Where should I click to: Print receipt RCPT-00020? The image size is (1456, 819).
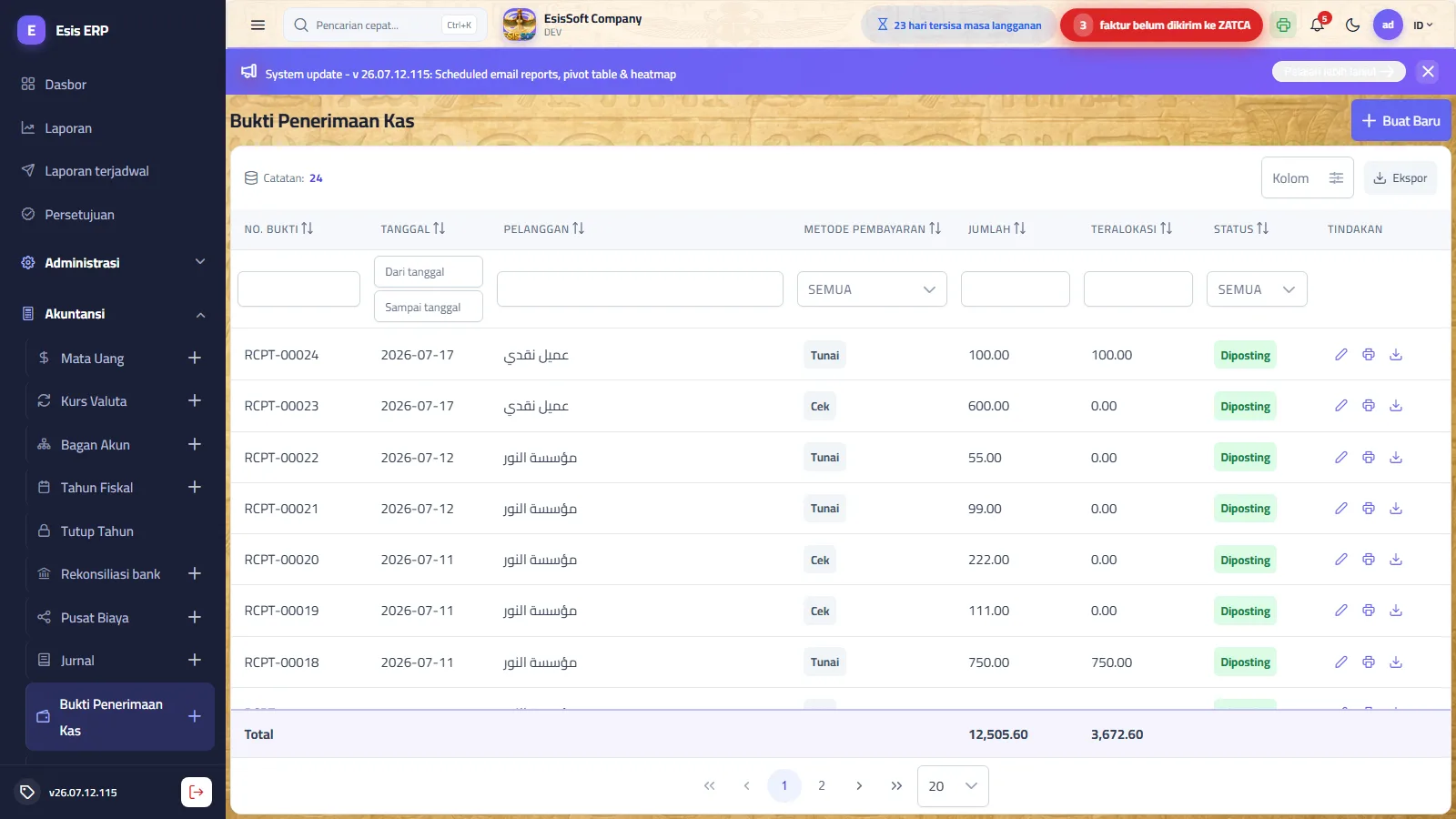click(x=1369, y=560)
